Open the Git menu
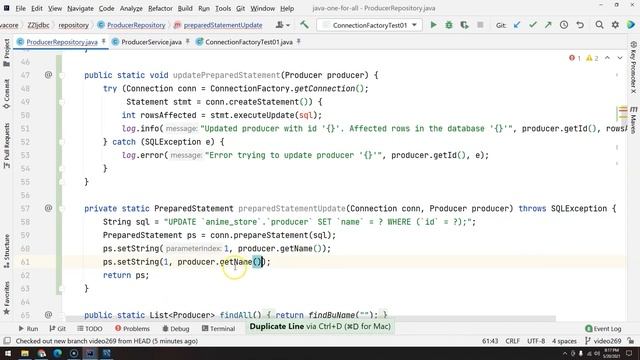The height and width of the screenshot is (360, 640). click(x=240, y=8)
